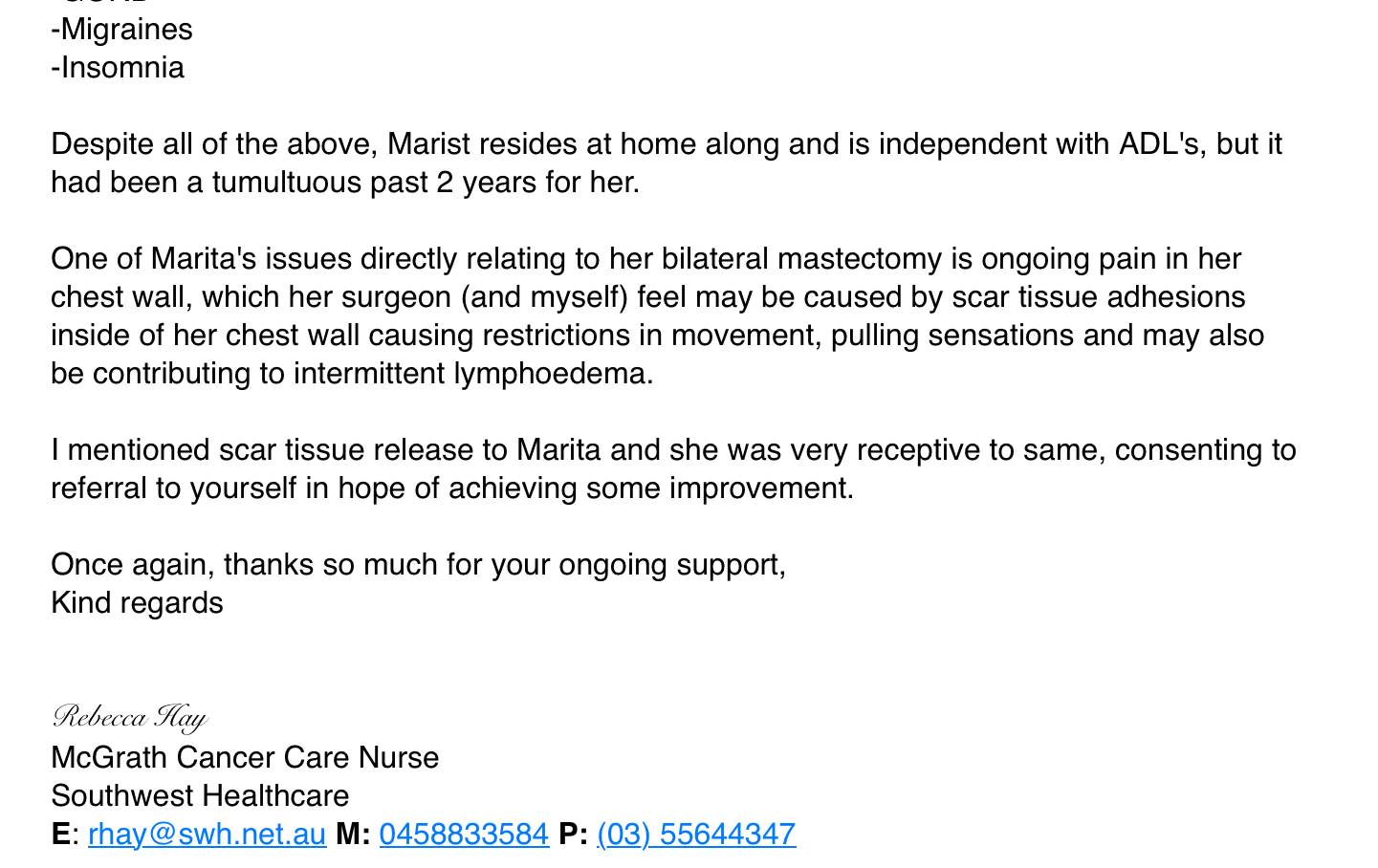Viewport: 1378px width, 868px height.
Task: Click the "Once again, thanks so much" line
Action: pyautogui.click(x=418, y=565)
